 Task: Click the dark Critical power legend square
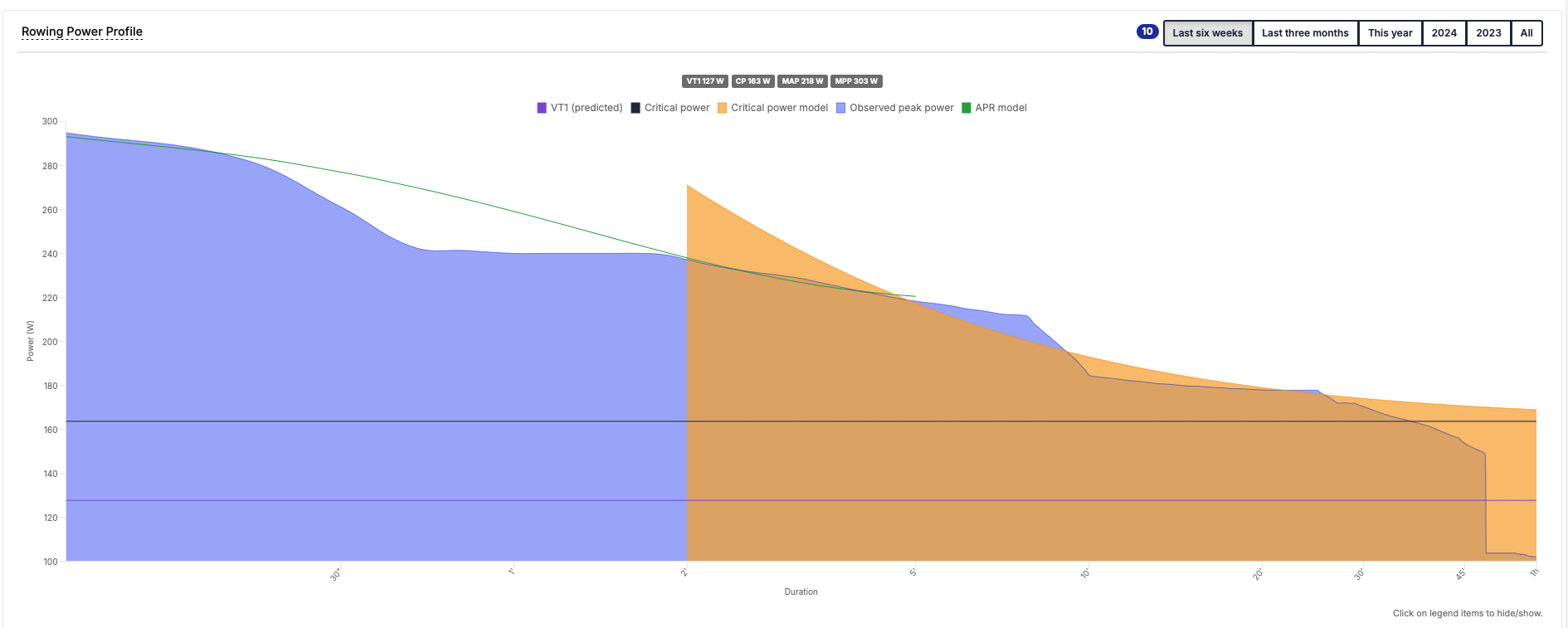(x=635, y=108)
